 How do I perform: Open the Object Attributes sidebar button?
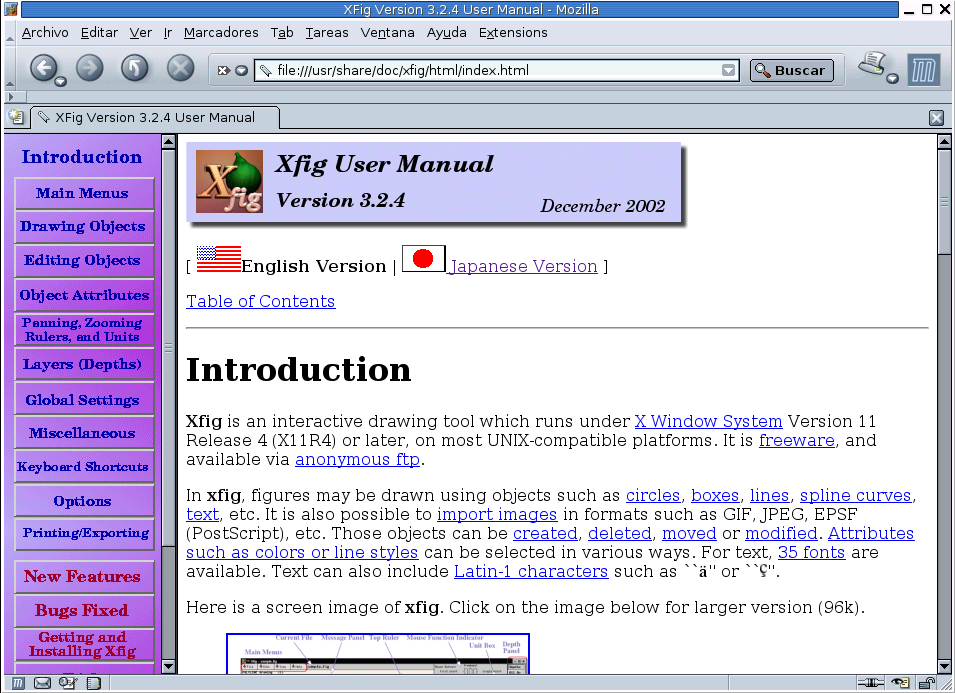pos(84,295)
